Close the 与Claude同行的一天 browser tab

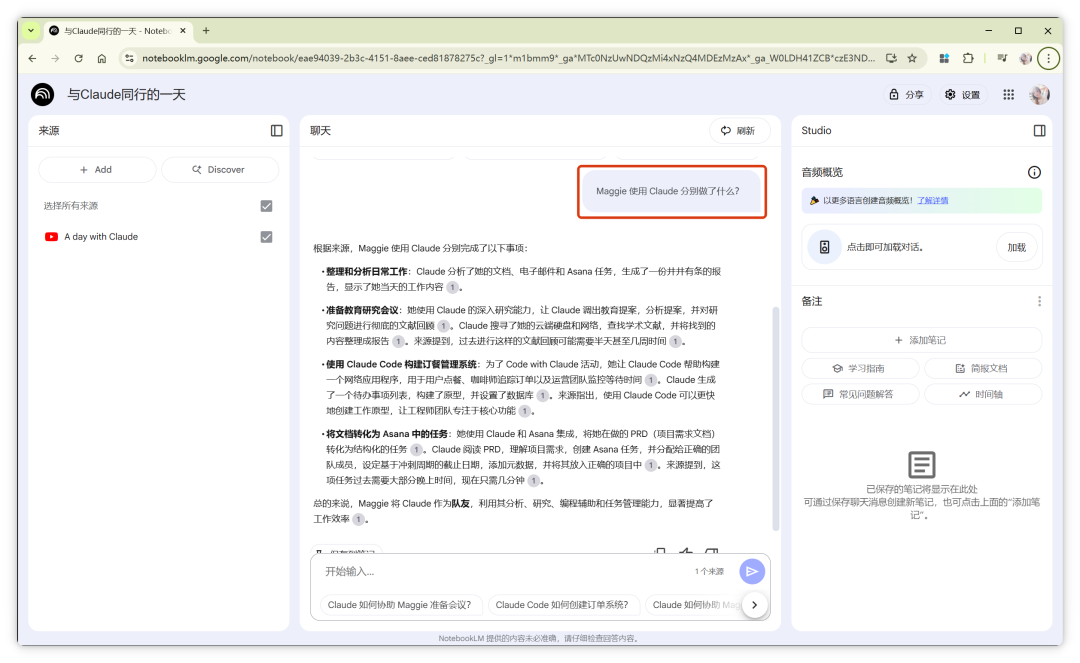tap(183, 31)
